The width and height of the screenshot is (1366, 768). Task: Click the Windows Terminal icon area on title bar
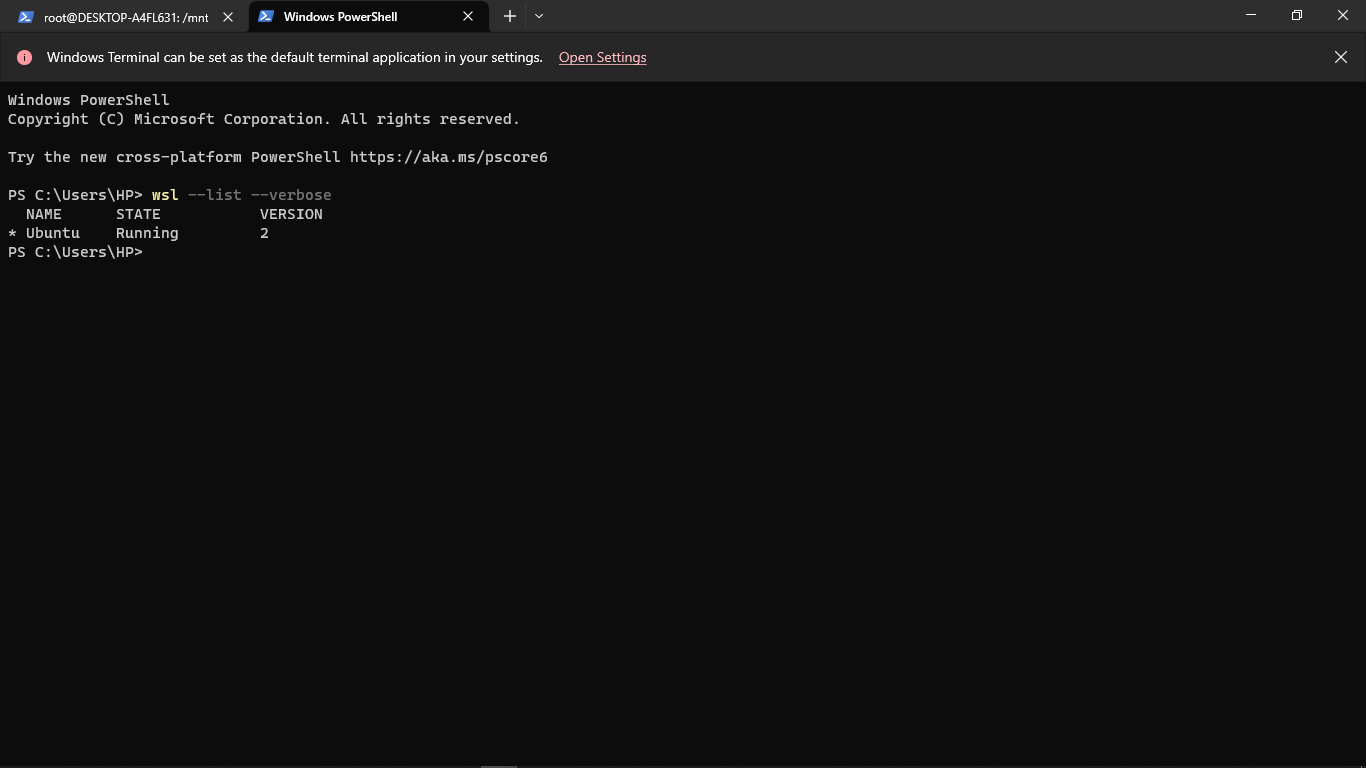(266, 16)
